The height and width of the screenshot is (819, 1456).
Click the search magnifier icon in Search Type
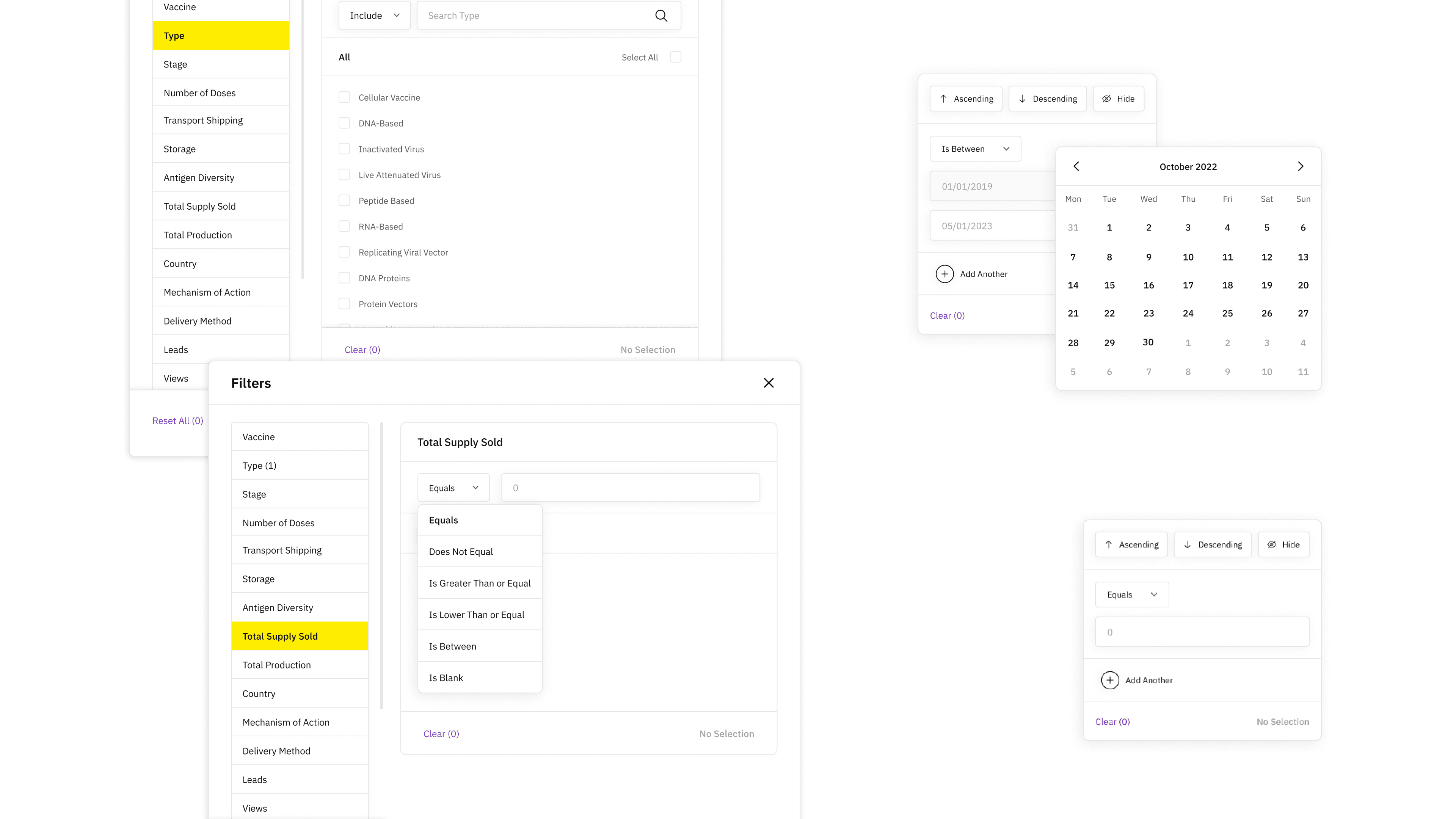tap(661, 16)
